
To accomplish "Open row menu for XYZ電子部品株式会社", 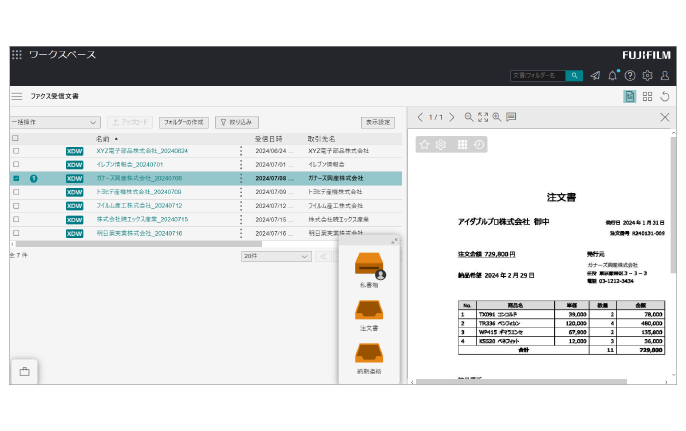I will (241, 151).
